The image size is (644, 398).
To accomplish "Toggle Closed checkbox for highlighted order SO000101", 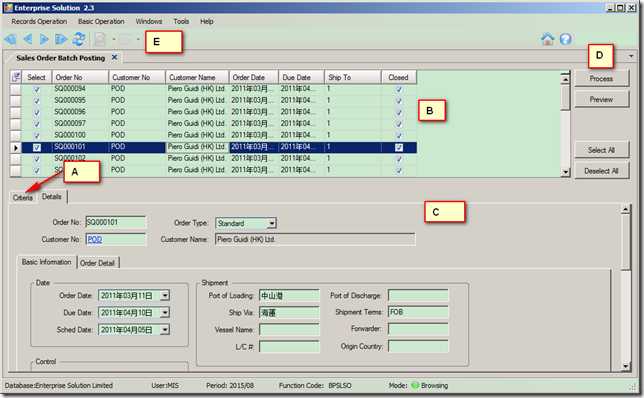I will [398, 147].
